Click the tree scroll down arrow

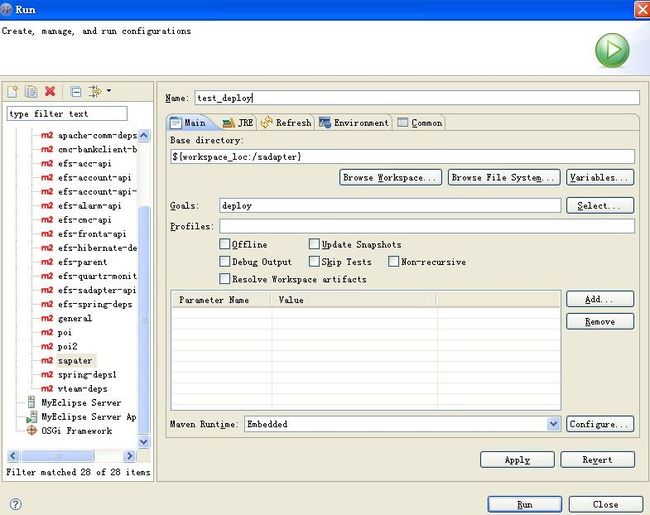144,442
